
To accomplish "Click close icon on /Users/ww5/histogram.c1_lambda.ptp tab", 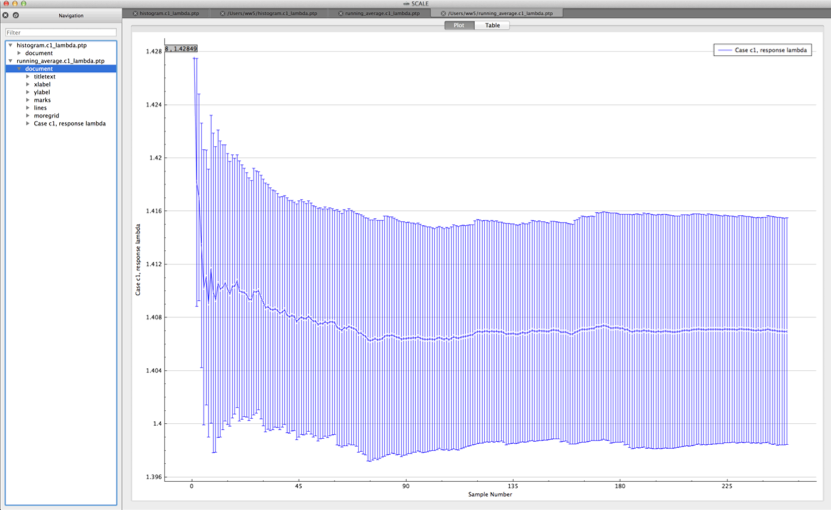I will (222, 13).
